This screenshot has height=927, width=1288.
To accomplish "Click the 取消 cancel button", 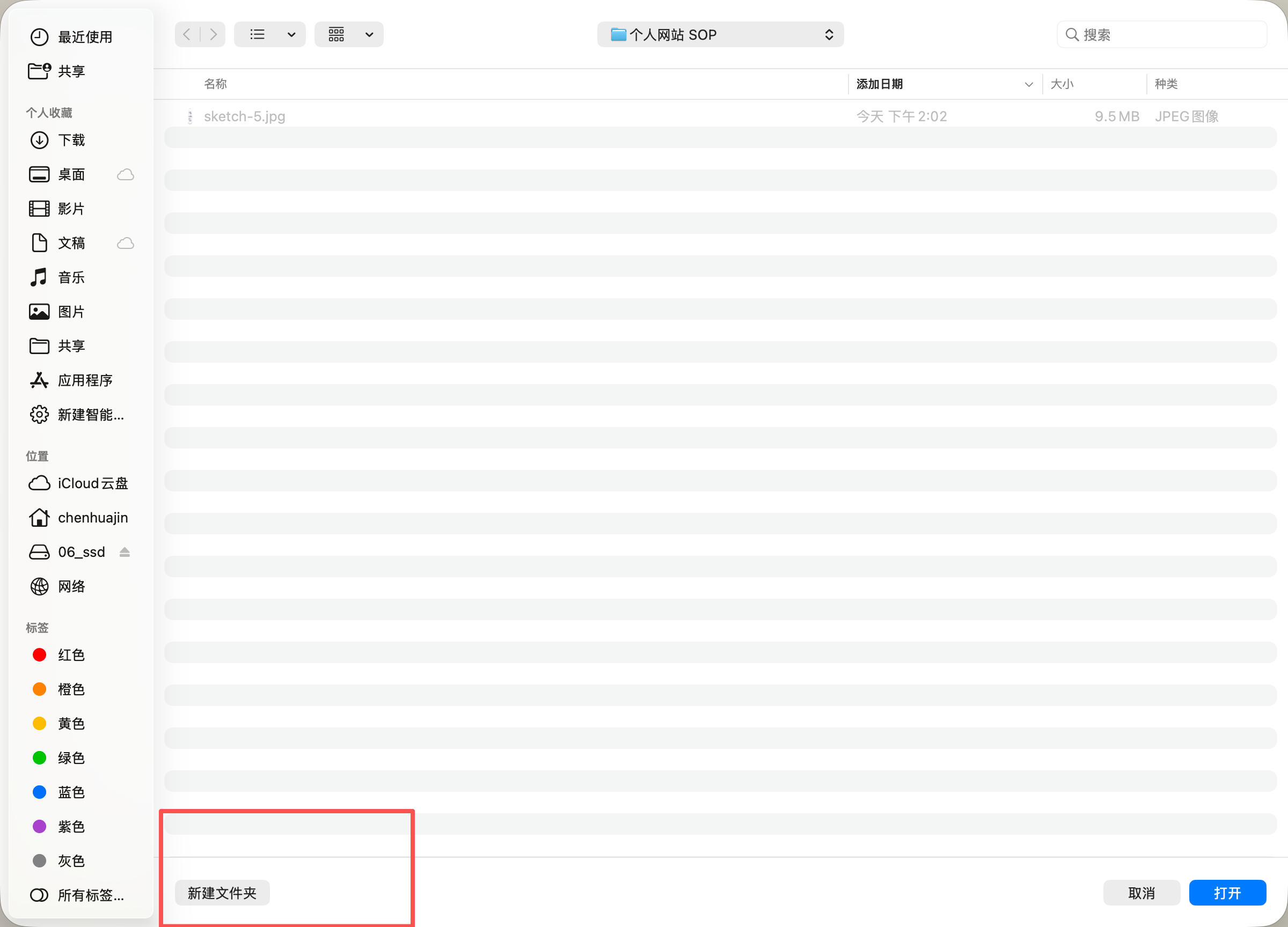I will point(1141,893).
